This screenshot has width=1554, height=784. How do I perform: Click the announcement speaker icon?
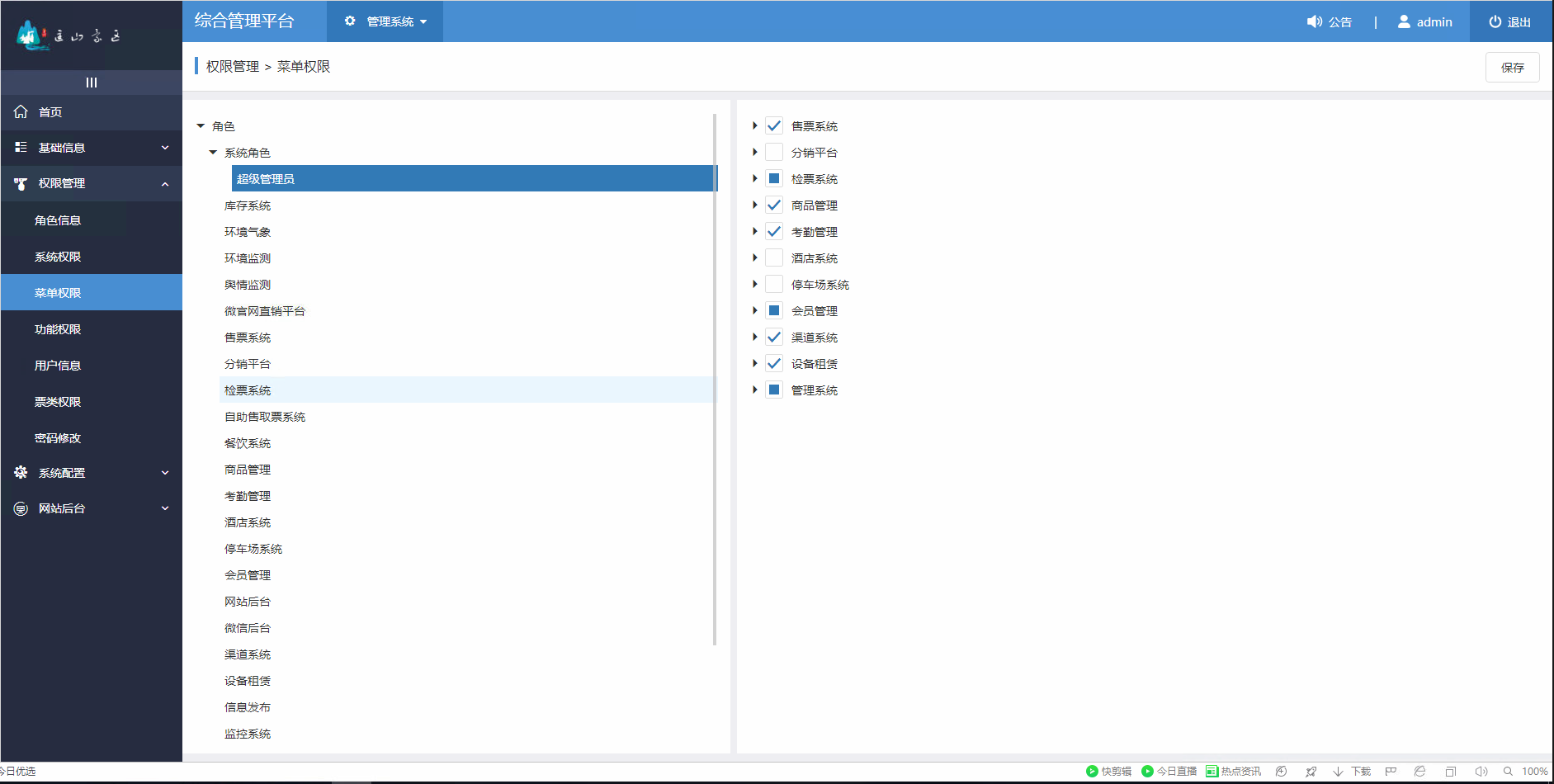point(1314,22)
